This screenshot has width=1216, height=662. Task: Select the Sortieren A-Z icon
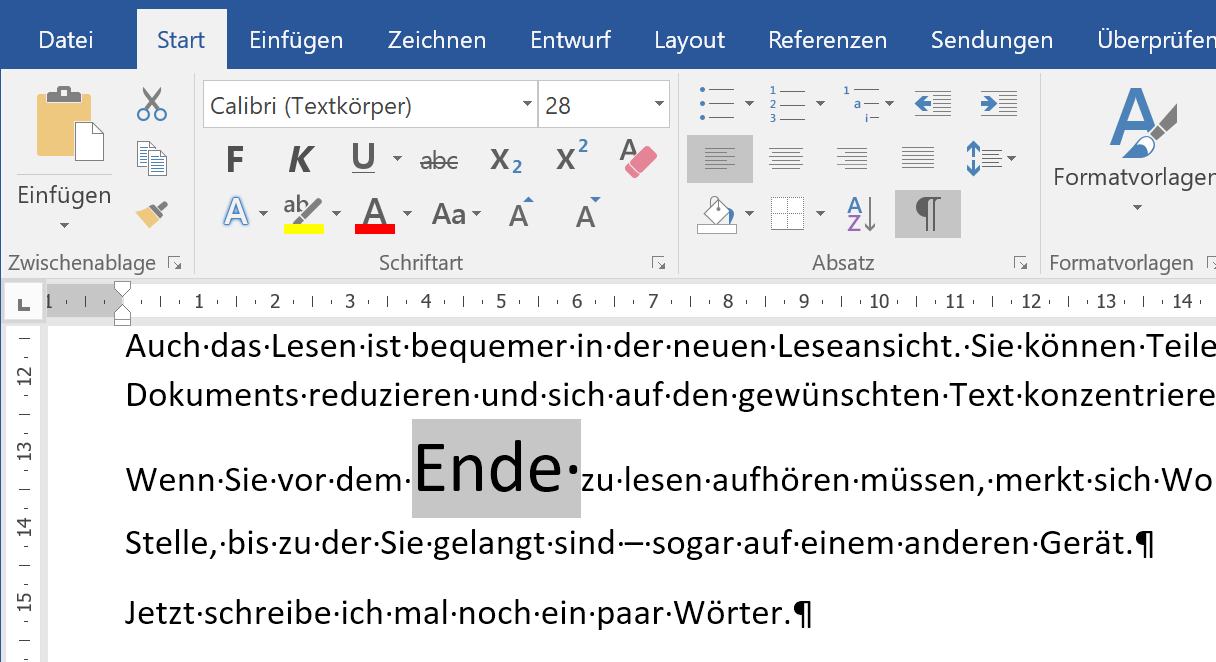click(858, 213)
